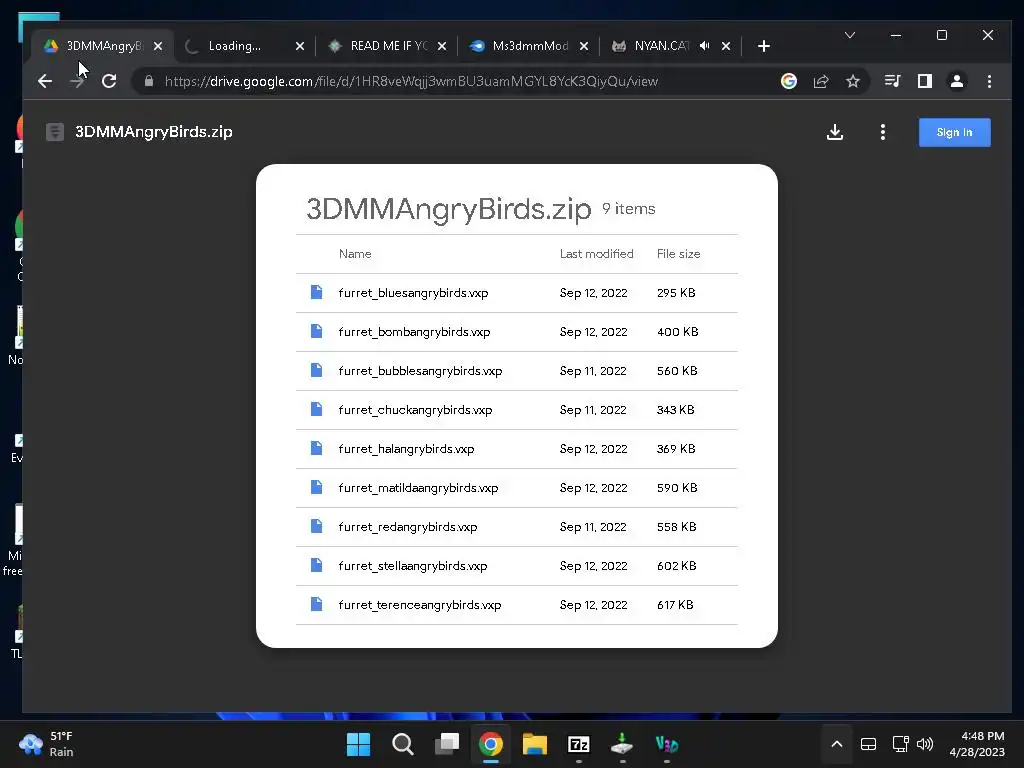Click furret_bluesangrybirds.vxp file name

[413, 293]
